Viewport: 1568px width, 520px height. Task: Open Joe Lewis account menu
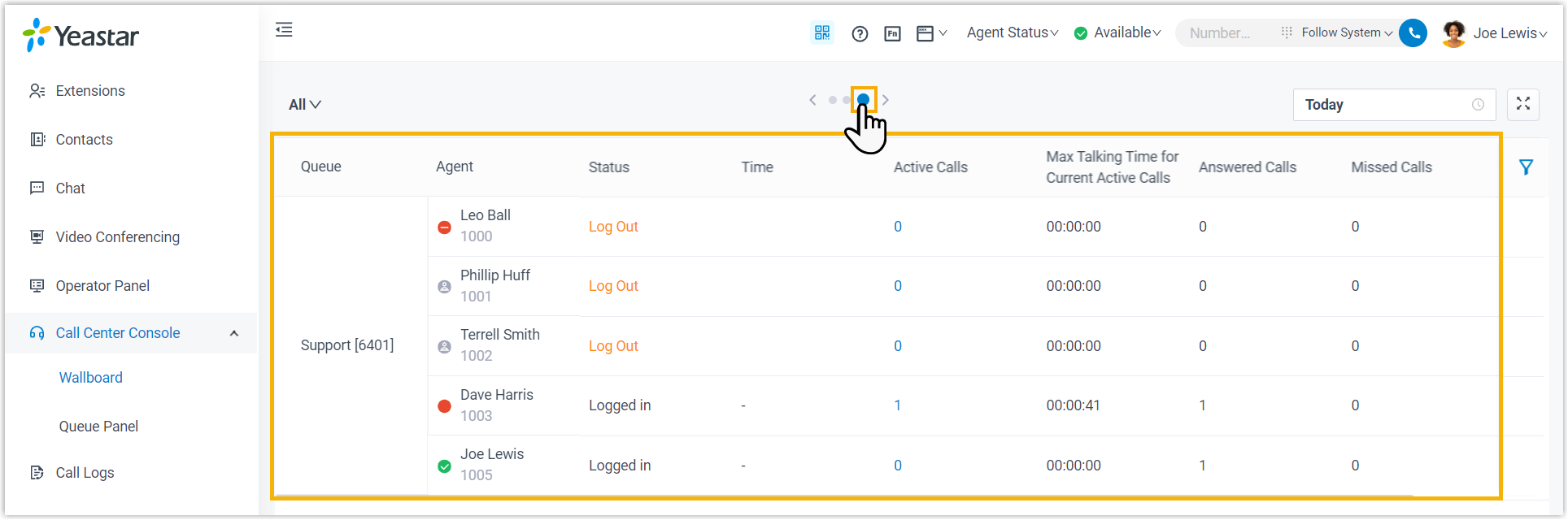click(1495, 33)
